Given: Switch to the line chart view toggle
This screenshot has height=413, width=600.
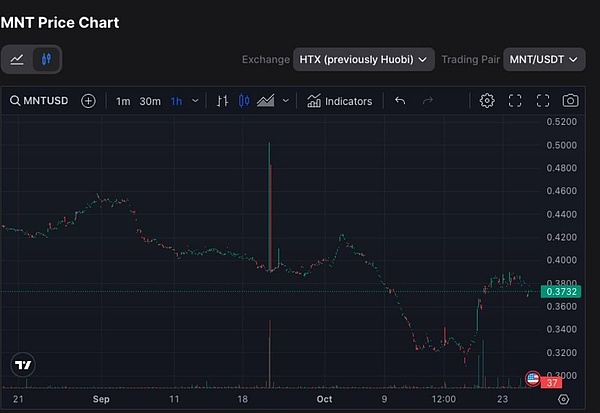Looking at the screenshot, I should click(x=18, y=59).
